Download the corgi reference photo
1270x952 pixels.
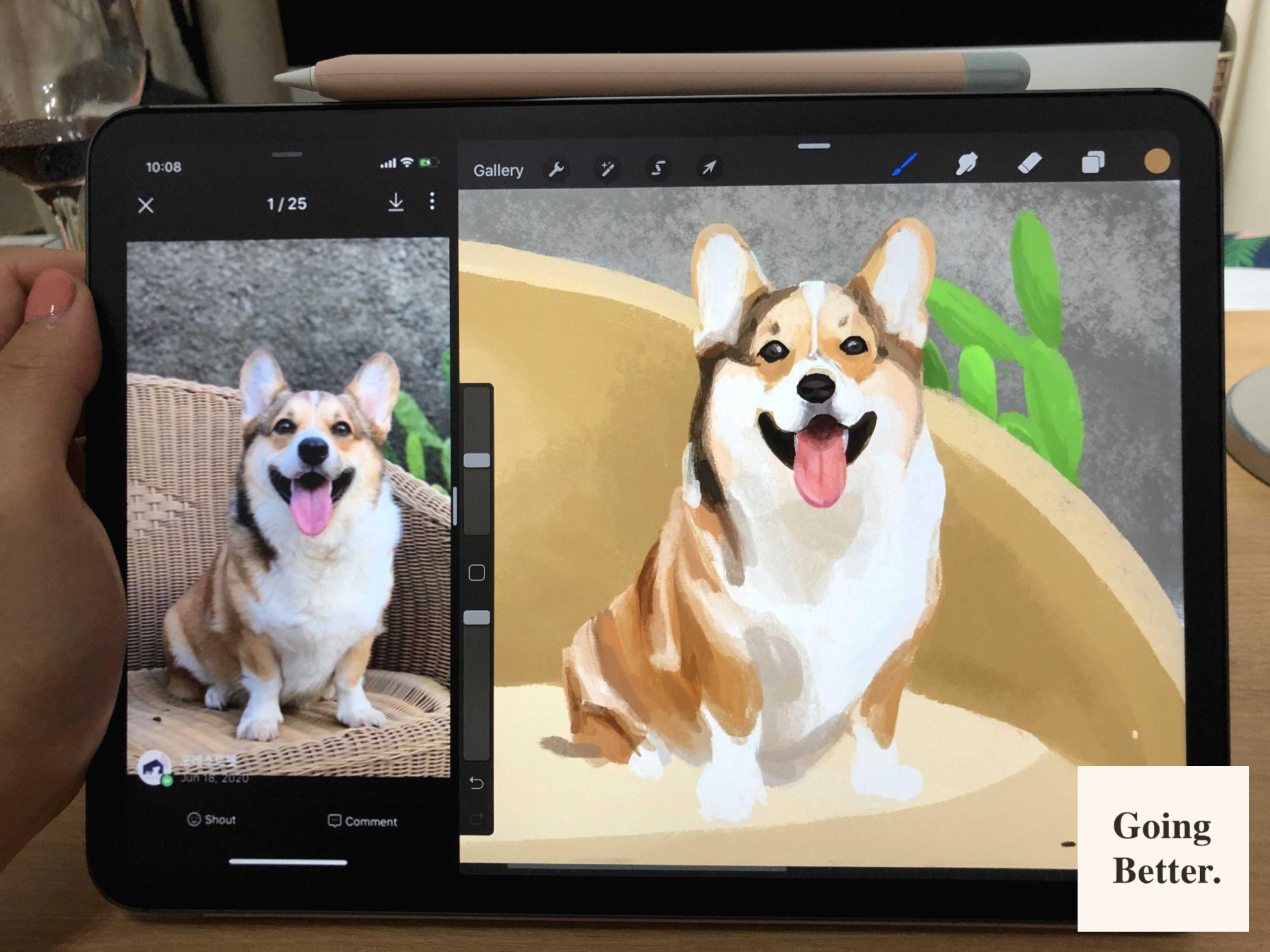point(396,202)
